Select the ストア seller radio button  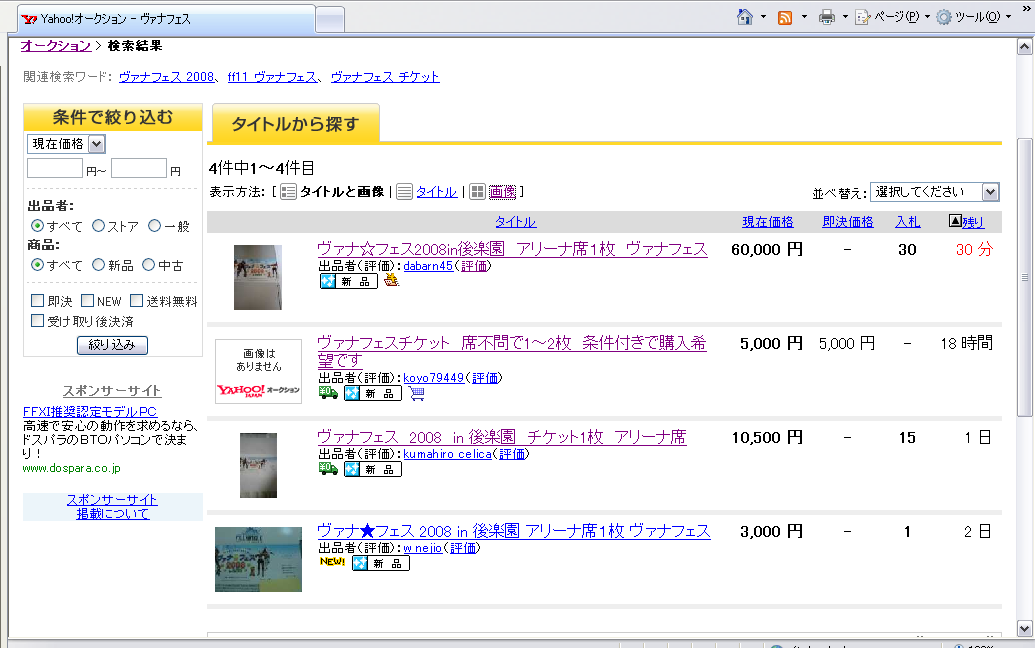(x=99, y=226)
